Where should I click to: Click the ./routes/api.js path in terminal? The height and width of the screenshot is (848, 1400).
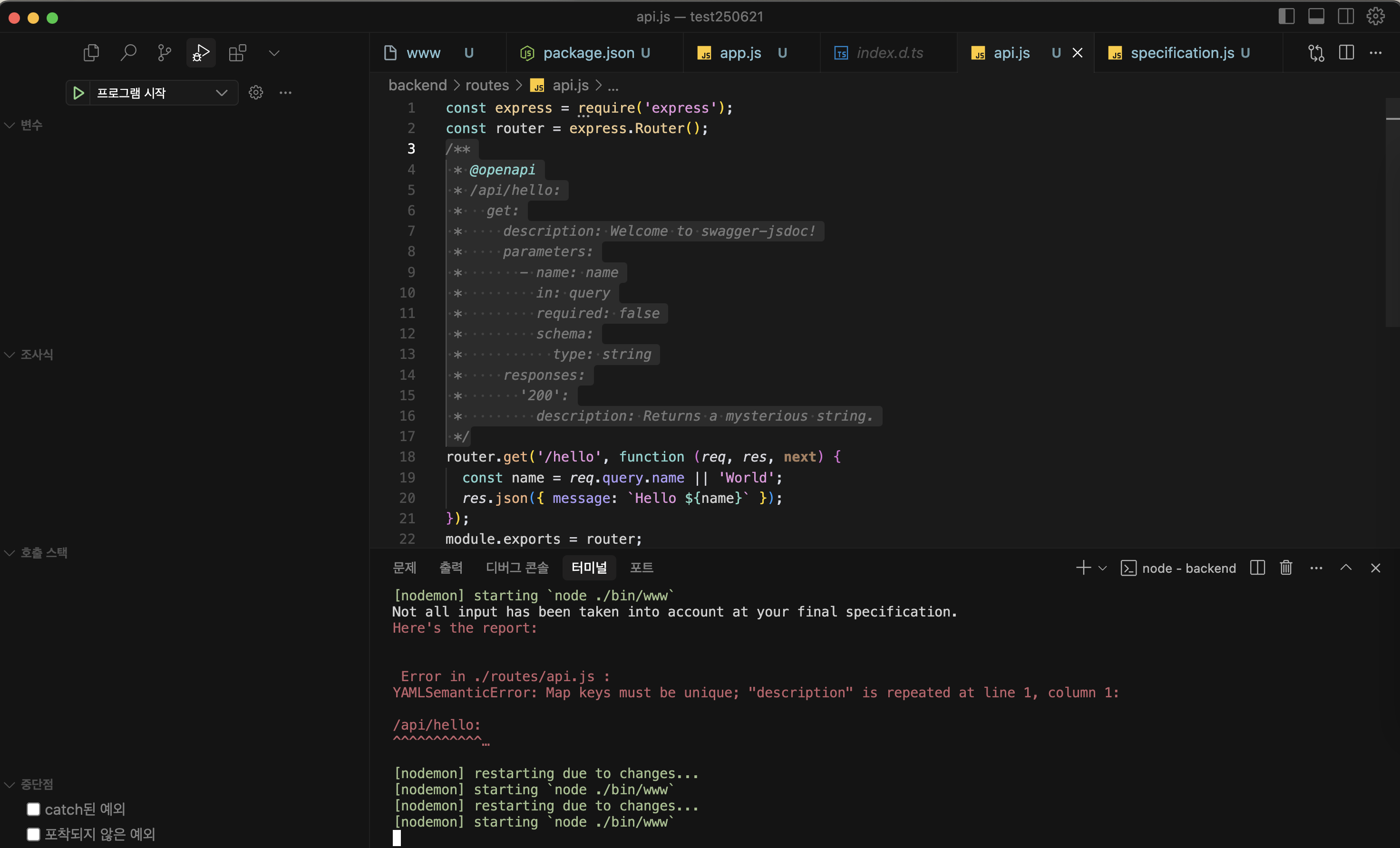534,676
